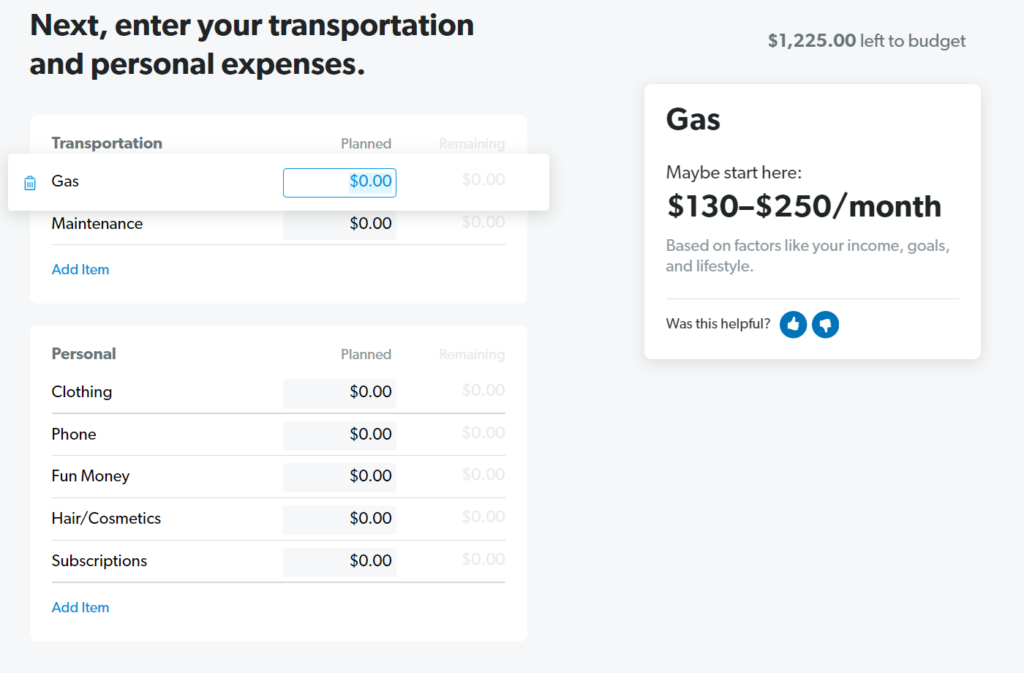The image size is (1024, 673).
Task: Add Item under Personal section
Action: (80, 607)
